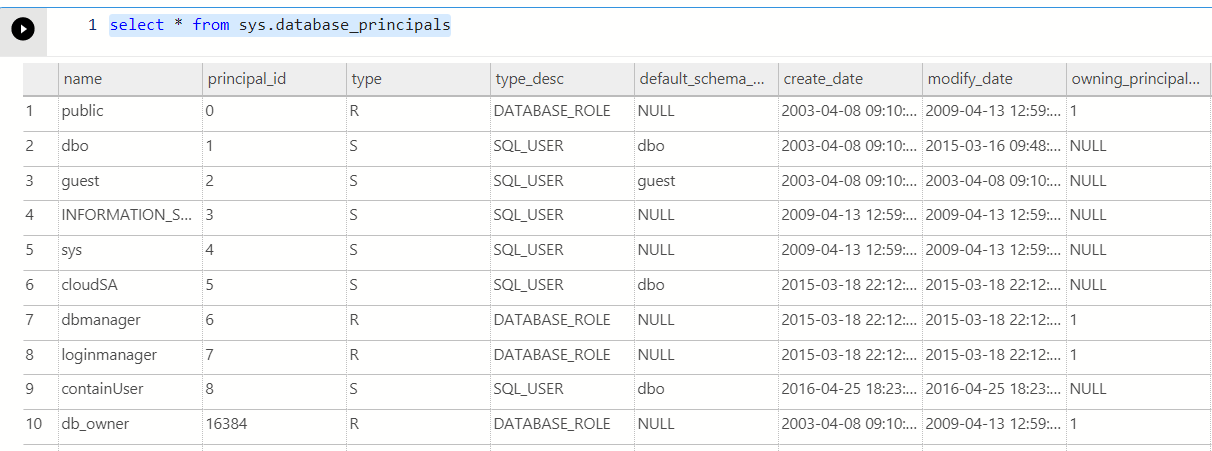1212x451 pixels.
Task: Click the 'sys' name cell
Action: point(130,250)
